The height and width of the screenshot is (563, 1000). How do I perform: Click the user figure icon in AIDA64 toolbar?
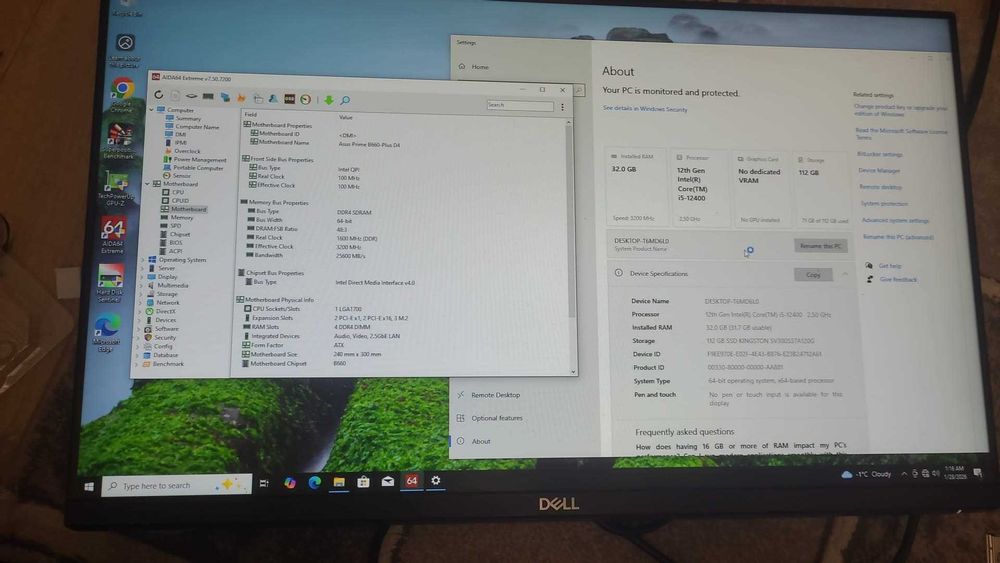pyautogui.click(x=273, y=98)
